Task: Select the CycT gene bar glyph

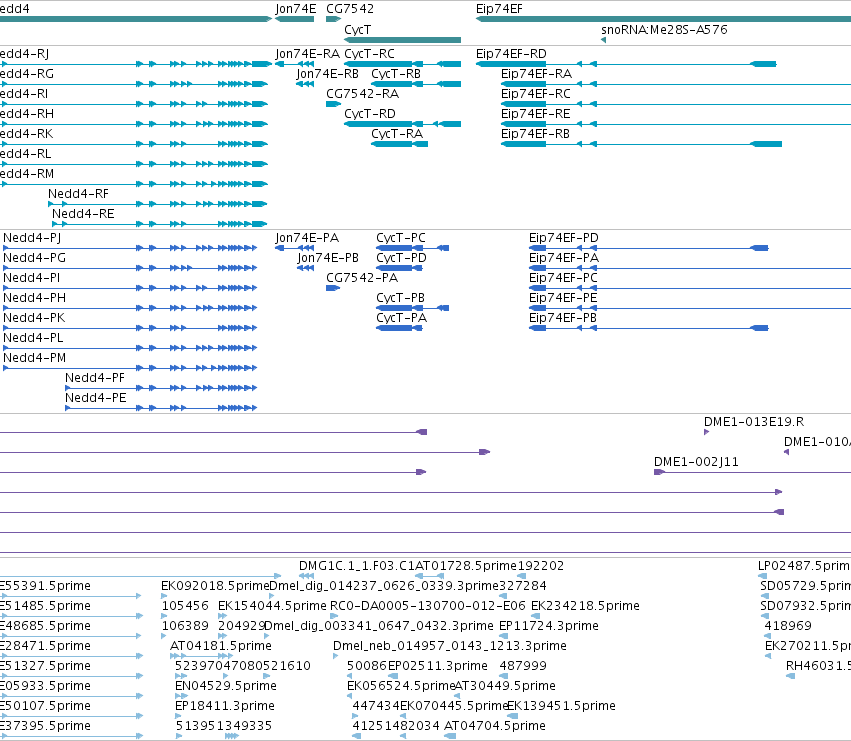Action: click(402, 40)
